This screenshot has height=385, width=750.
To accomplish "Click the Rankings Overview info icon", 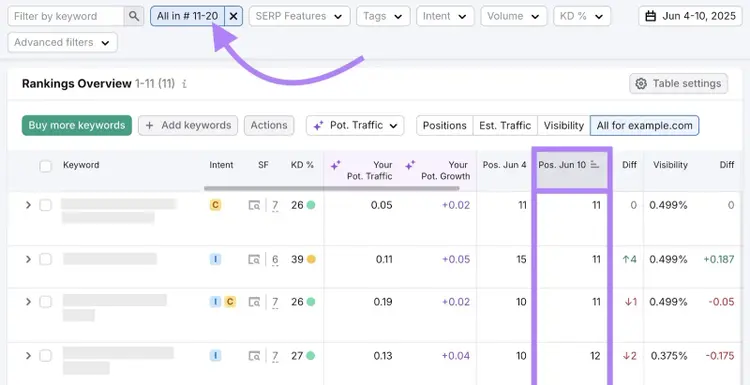I will click(184, 84).
